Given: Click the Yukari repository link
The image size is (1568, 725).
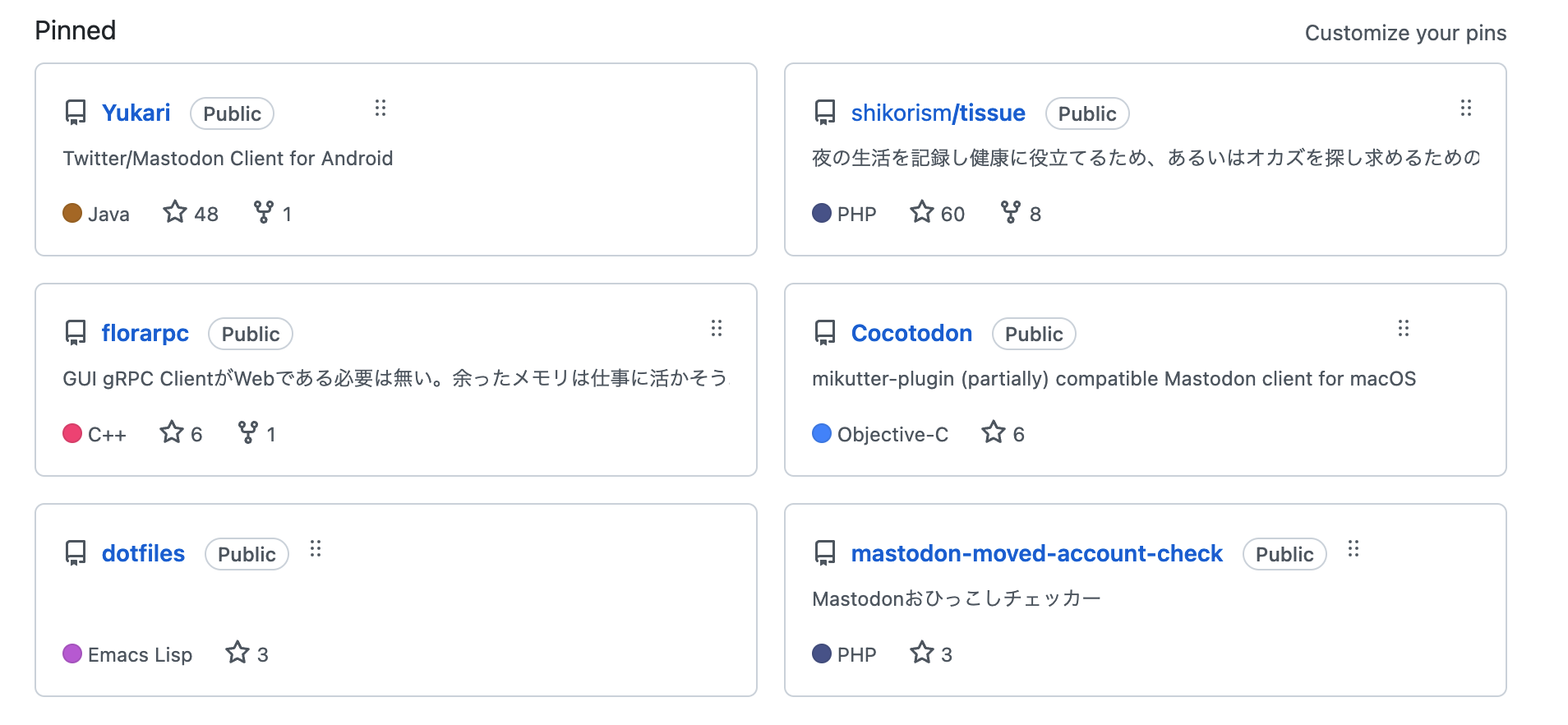Looking at the screenshot, I should point(136,113).
